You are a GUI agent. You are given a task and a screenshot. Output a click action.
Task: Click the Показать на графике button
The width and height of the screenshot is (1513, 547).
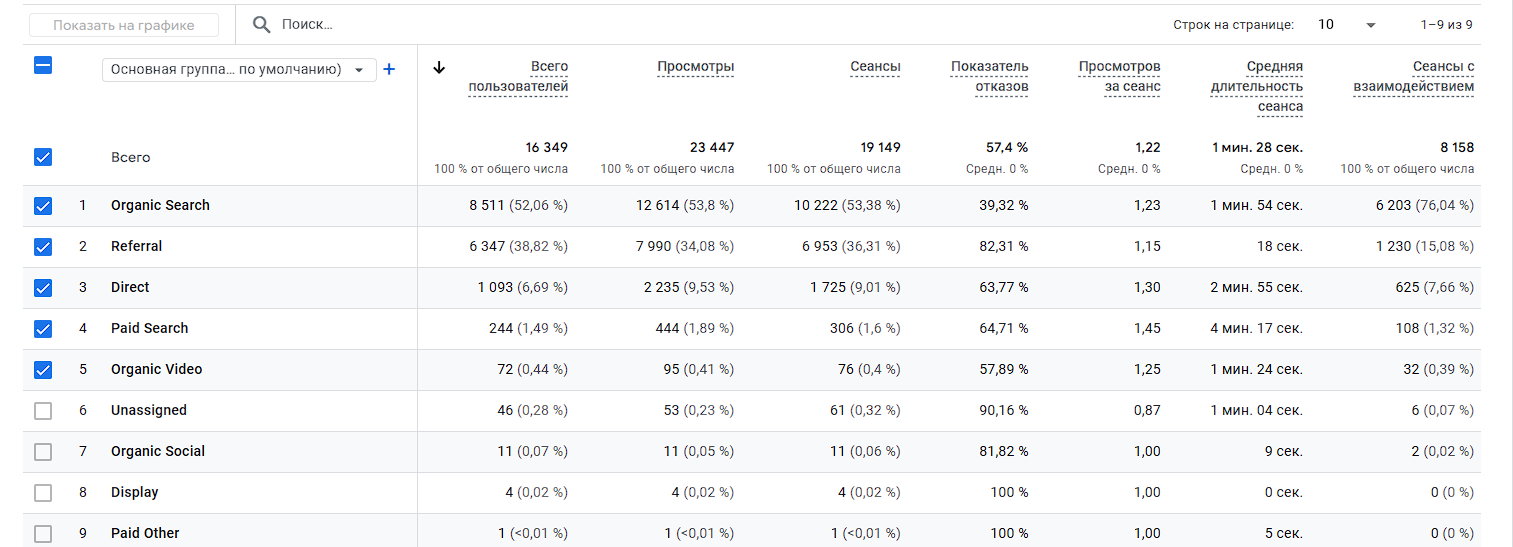tap(125, 25)
